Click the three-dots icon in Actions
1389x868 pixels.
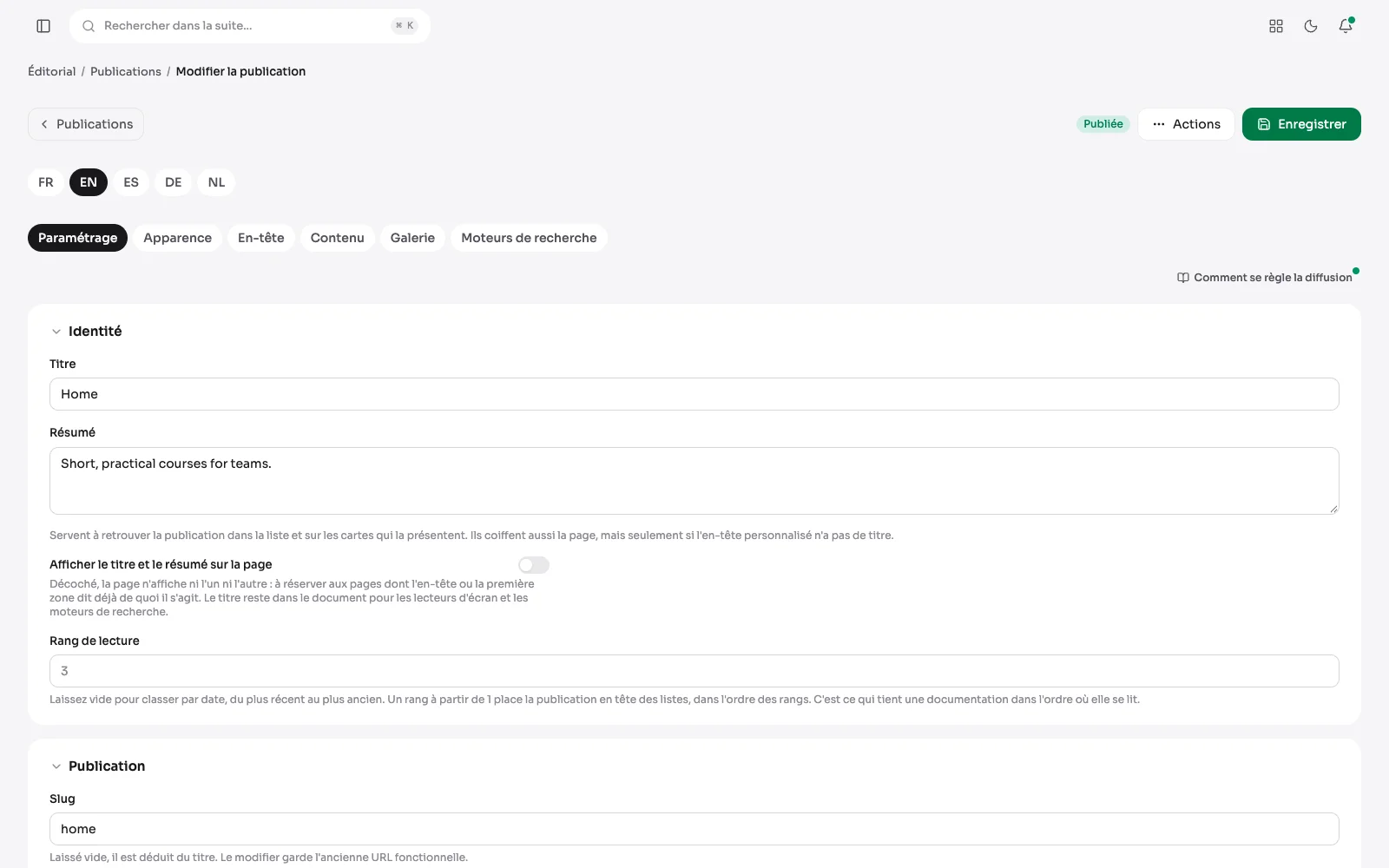click(x=1159, y=124)
